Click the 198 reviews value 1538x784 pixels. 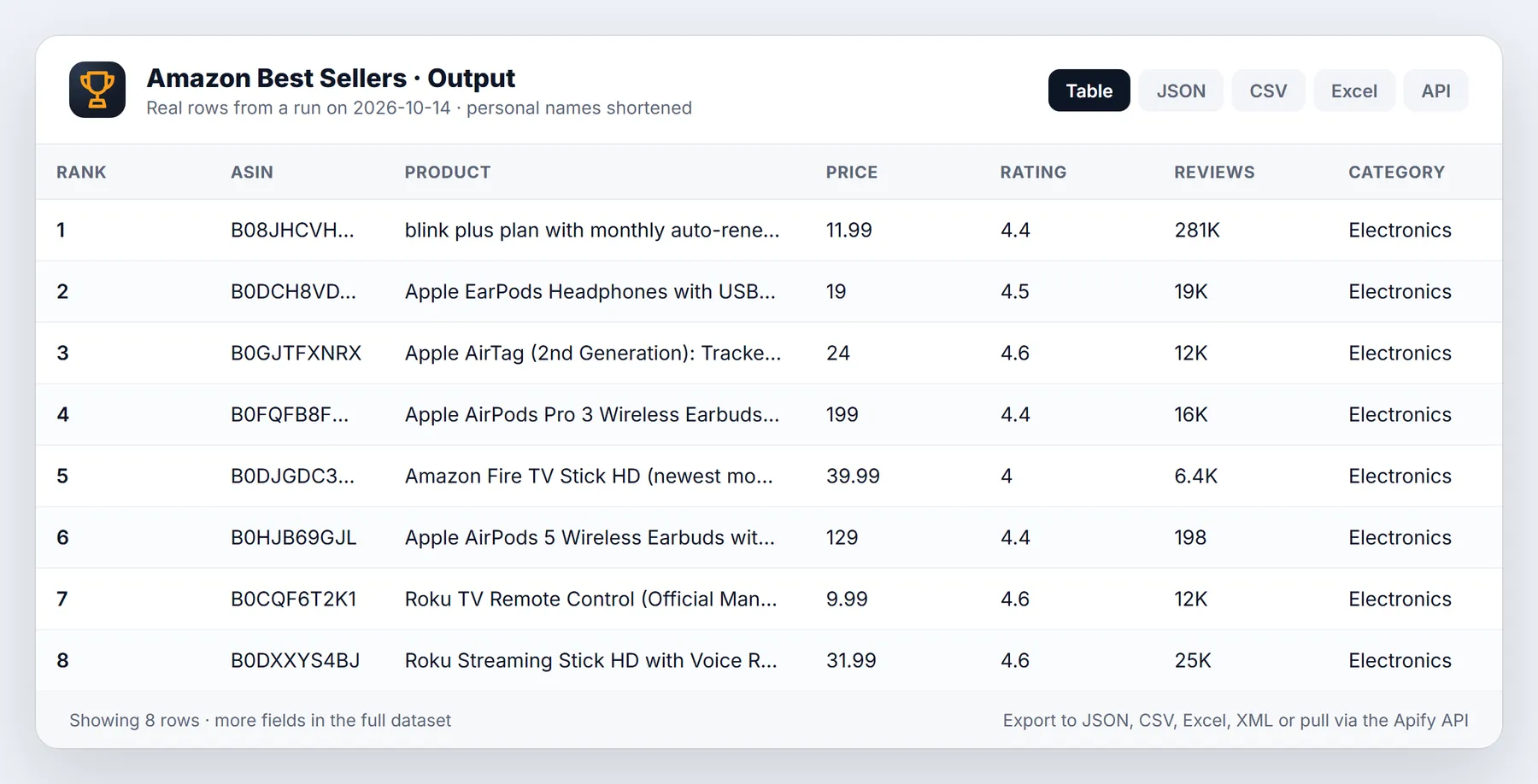click(1190, 537)
